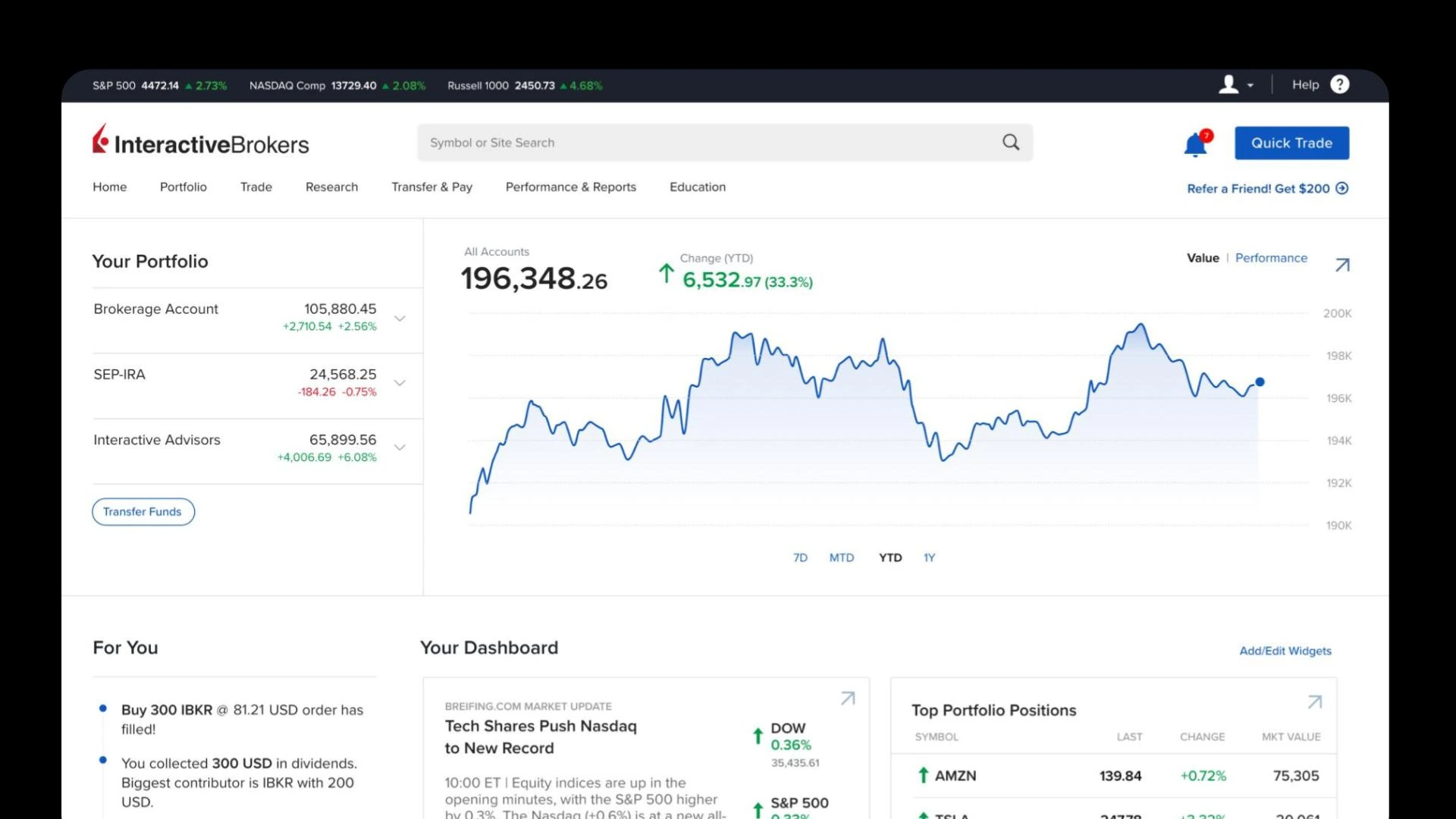Switch chart to Performance view
1456x819 pixels.
click(1271, 258)
